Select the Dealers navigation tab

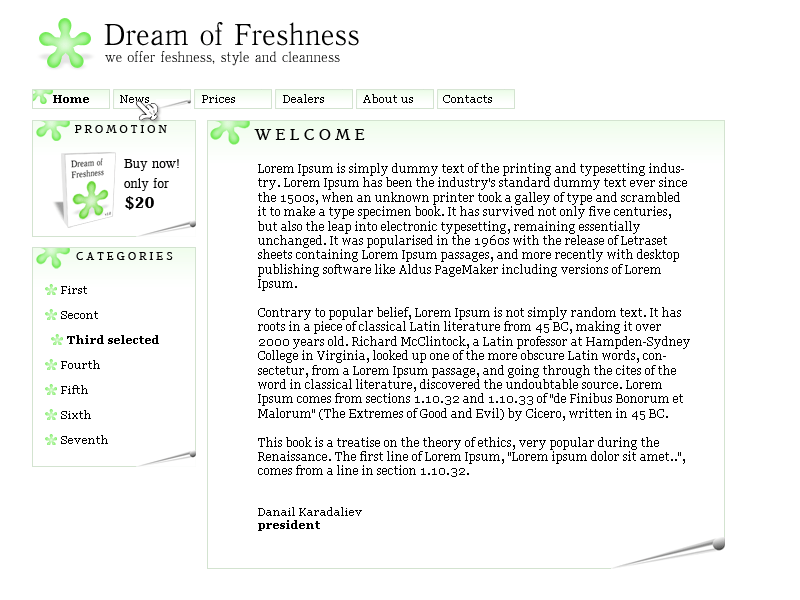click(303, 99)
